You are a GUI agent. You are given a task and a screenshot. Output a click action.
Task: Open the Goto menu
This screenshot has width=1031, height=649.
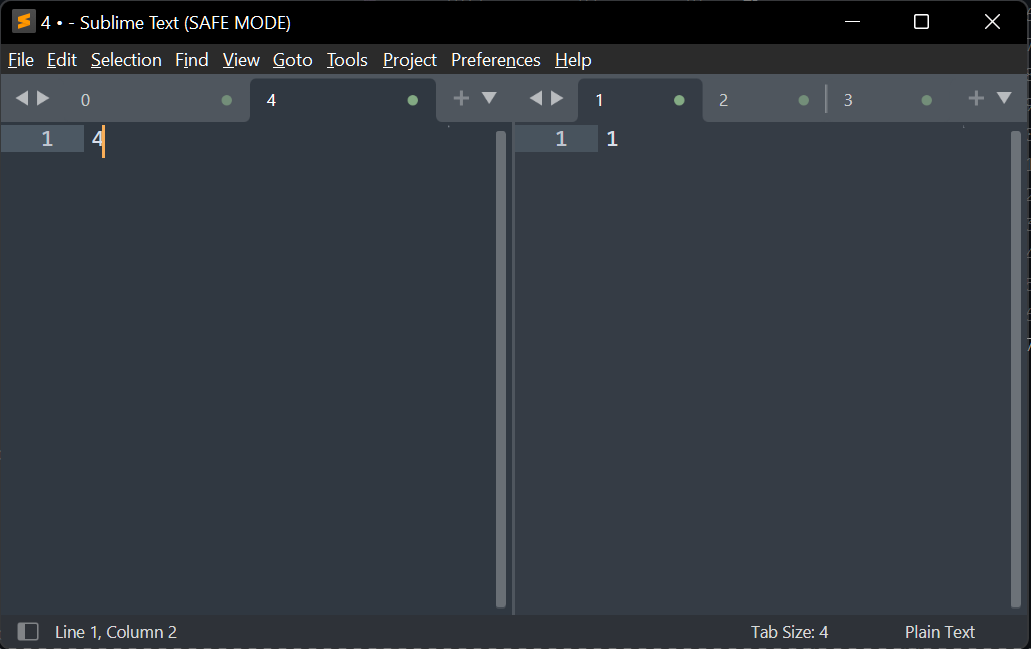click(292, 59)
